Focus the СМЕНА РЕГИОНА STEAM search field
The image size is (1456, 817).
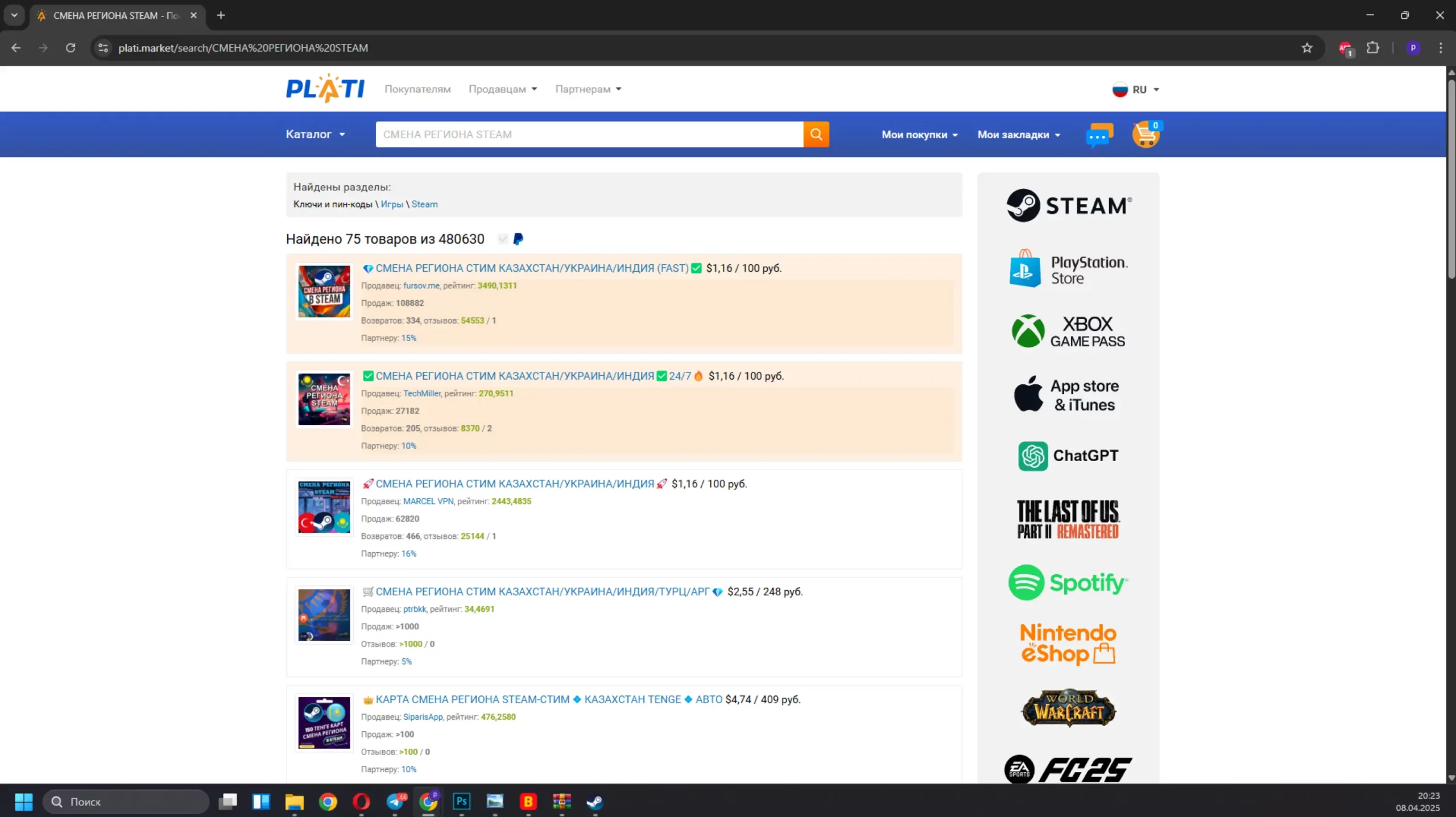click(589, 134)
